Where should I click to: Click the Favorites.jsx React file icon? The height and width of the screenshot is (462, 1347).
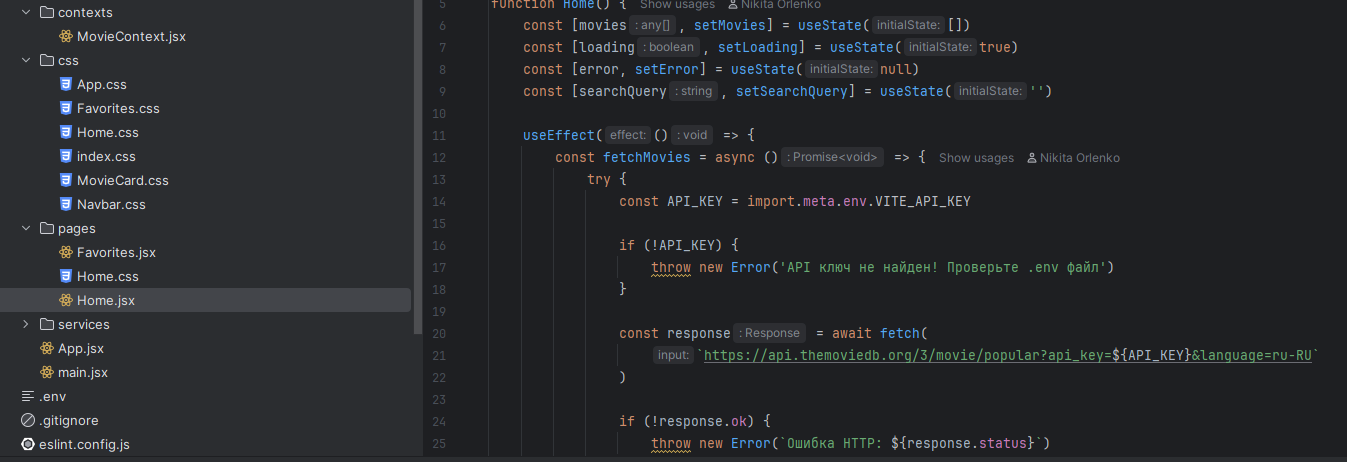point(66,252)
